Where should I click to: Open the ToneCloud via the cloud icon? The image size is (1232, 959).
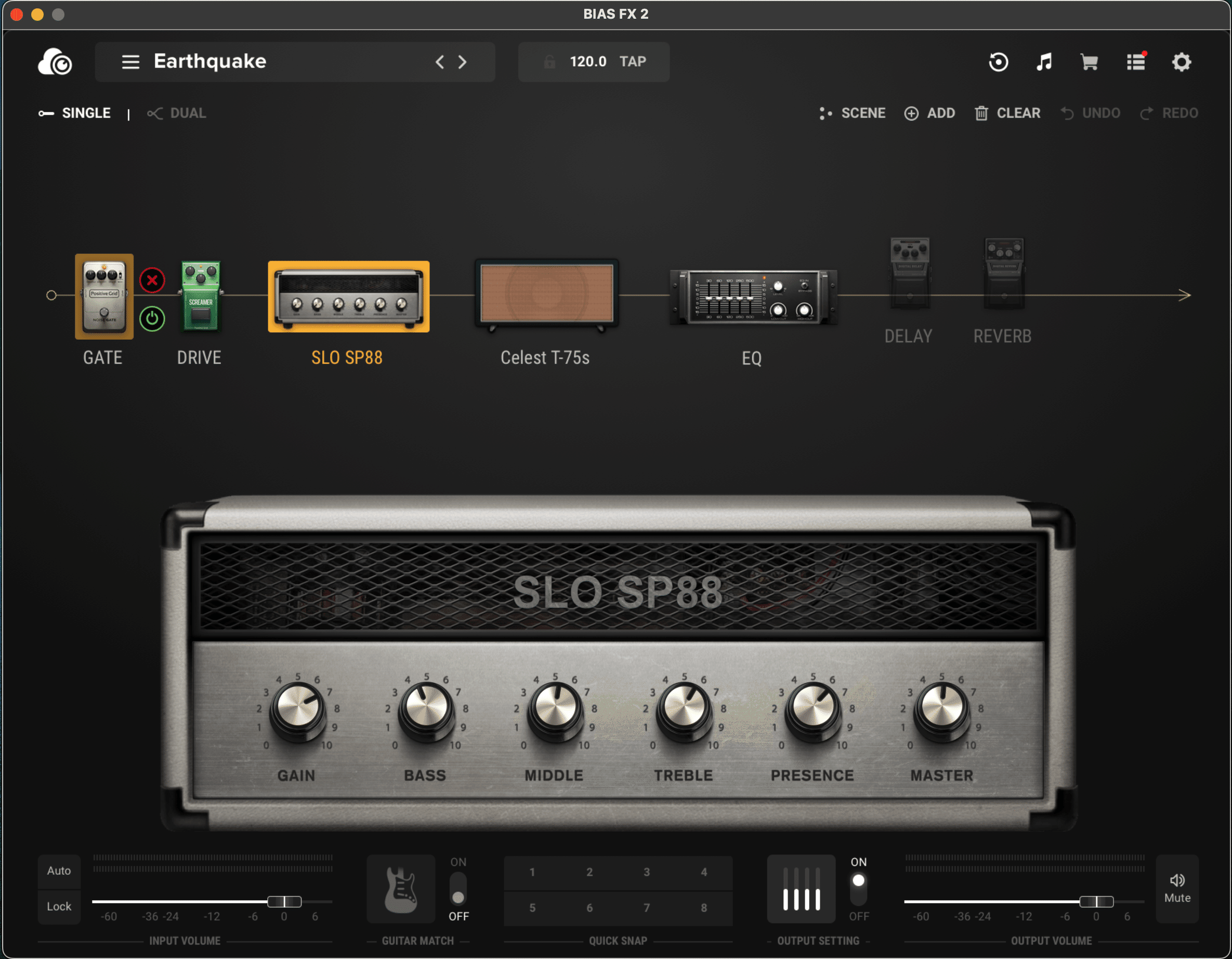pos(55,62)
